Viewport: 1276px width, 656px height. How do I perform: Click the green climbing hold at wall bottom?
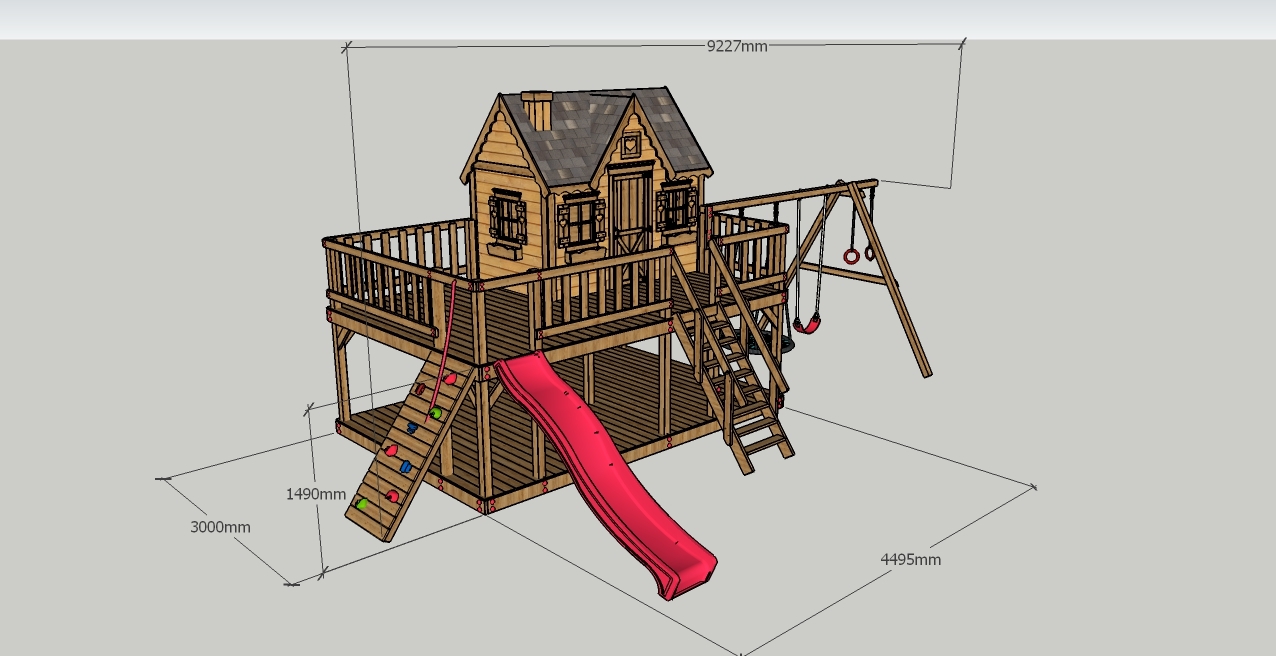363,504
